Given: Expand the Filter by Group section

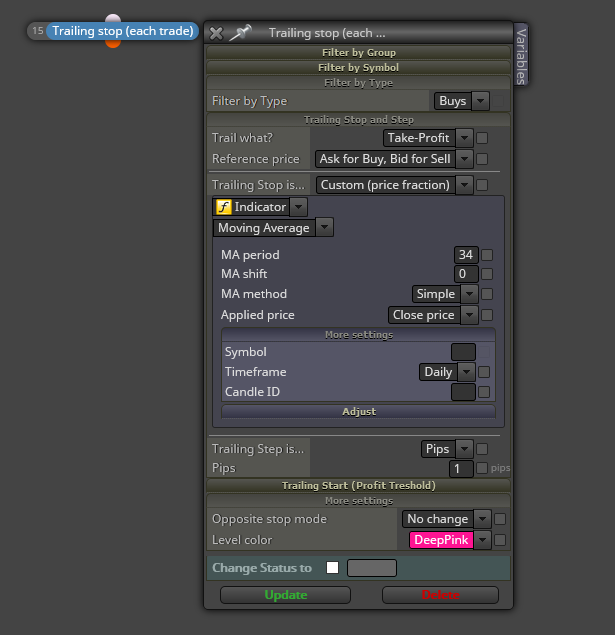Looking at the screenshot, I should [358, 53].
